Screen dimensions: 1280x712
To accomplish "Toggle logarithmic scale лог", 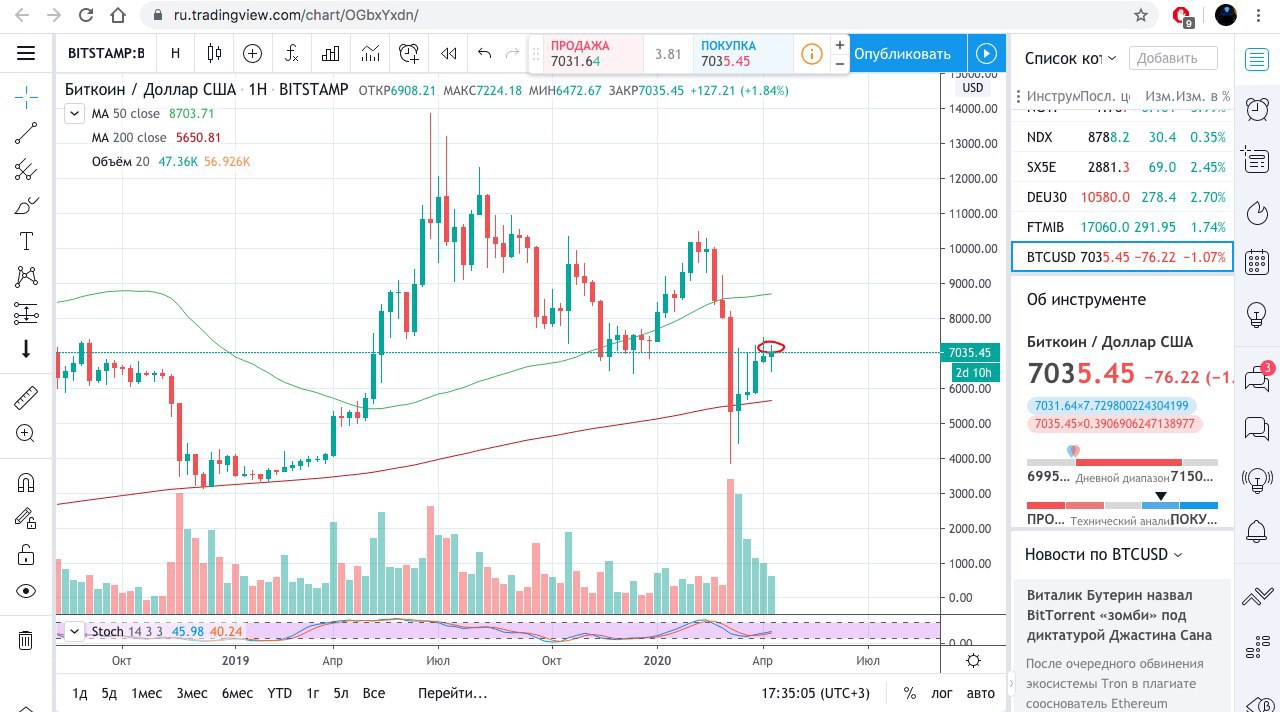I will pos(942,693).
